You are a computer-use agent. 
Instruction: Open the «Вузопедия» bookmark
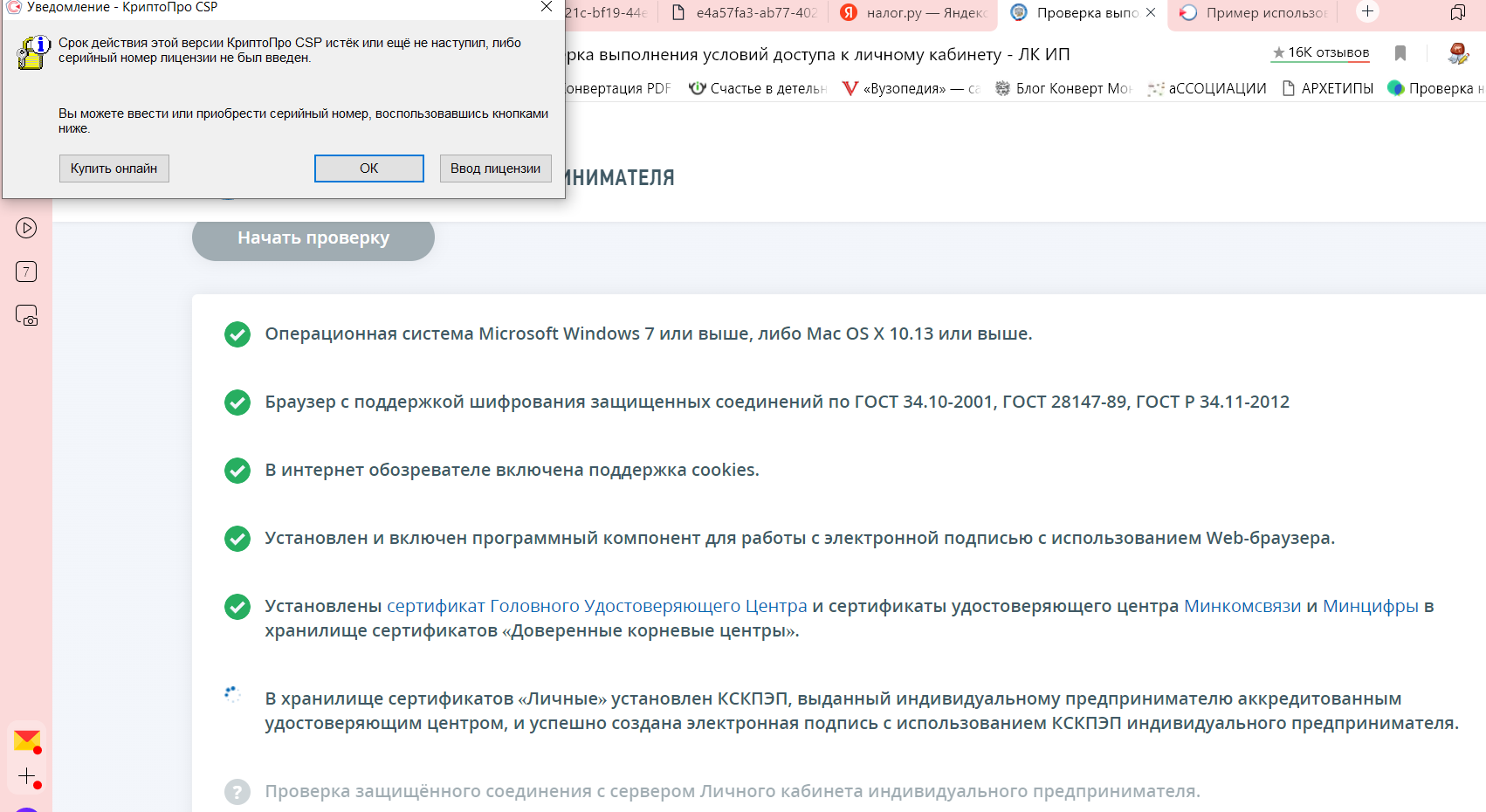coord(911,88)
